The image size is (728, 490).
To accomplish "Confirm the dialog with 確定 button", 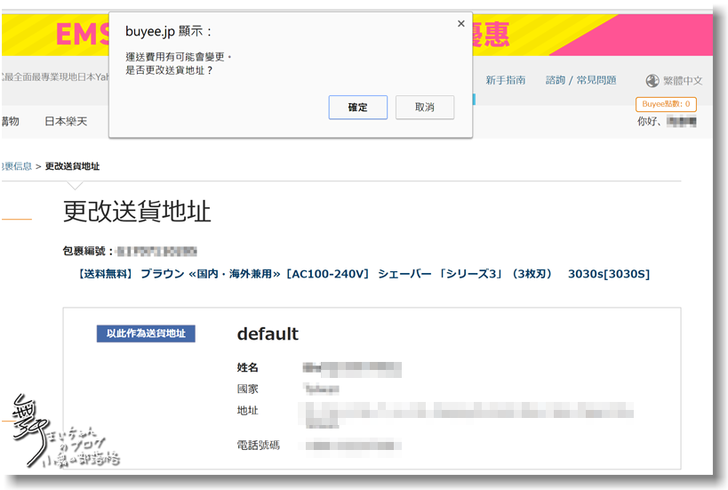I will 358,107.
